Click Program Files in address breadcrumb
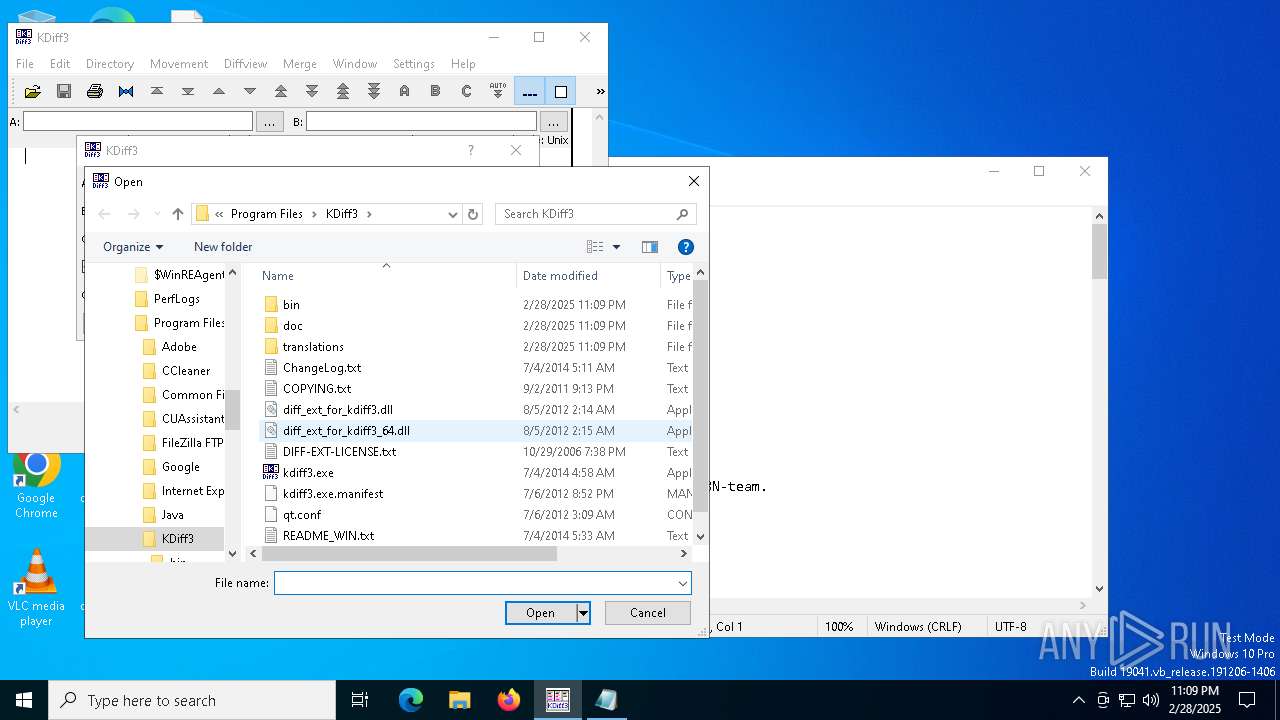The image size is (1280, 720). coord(266,214)
